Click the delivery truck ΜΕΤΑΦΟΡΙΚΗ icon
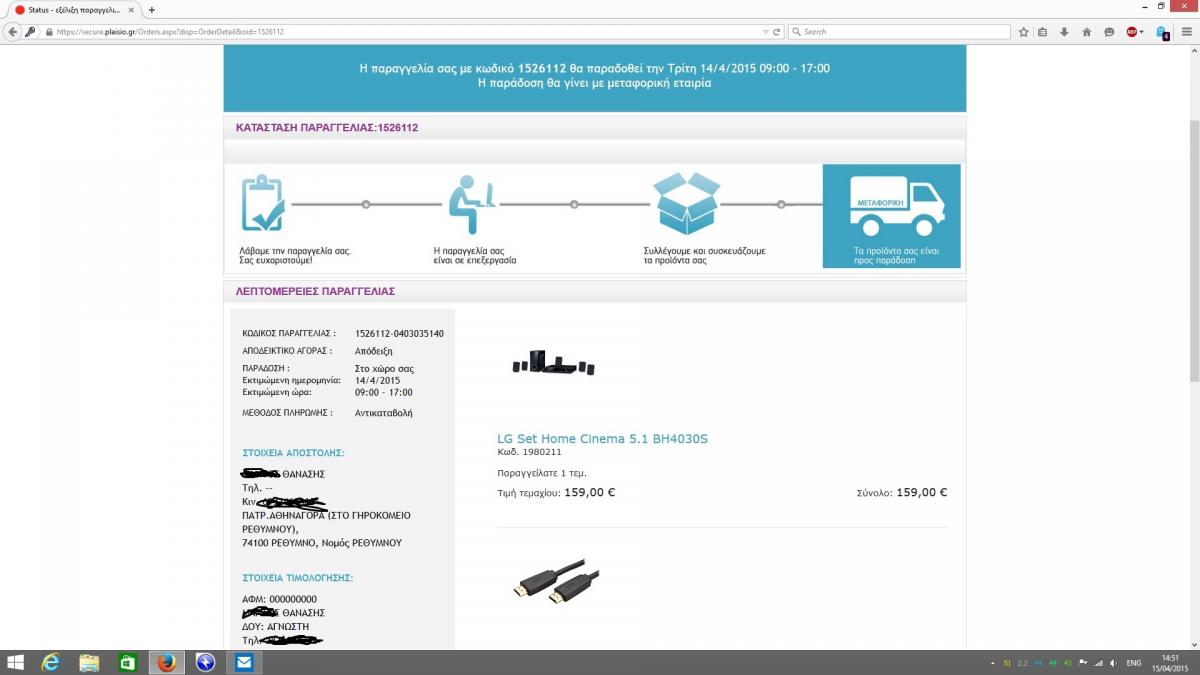 click(896, 206)
